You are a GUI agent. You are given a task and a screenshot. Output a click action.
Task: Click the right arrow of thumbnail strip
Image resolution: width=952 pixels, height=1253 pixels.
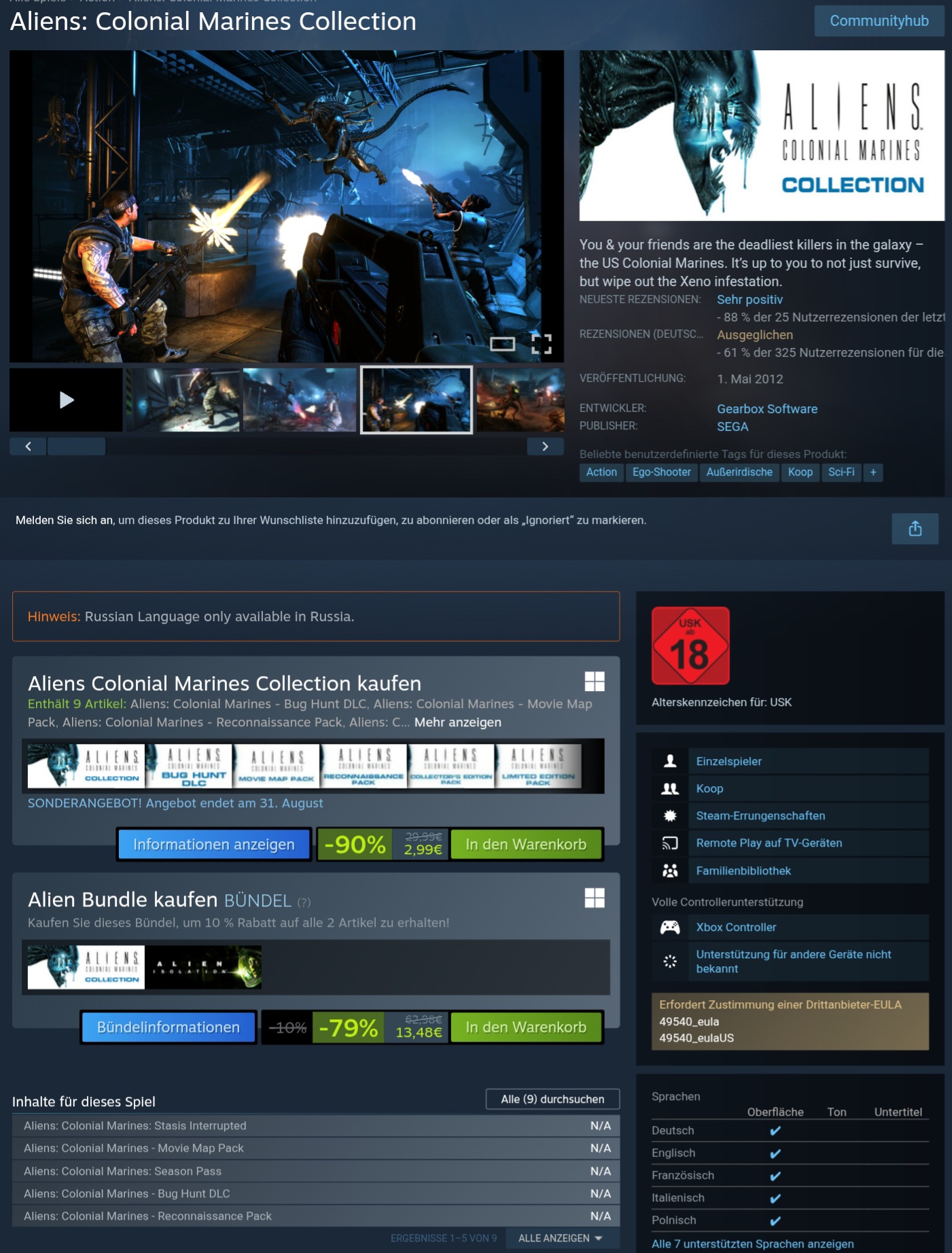click(545, 446)
